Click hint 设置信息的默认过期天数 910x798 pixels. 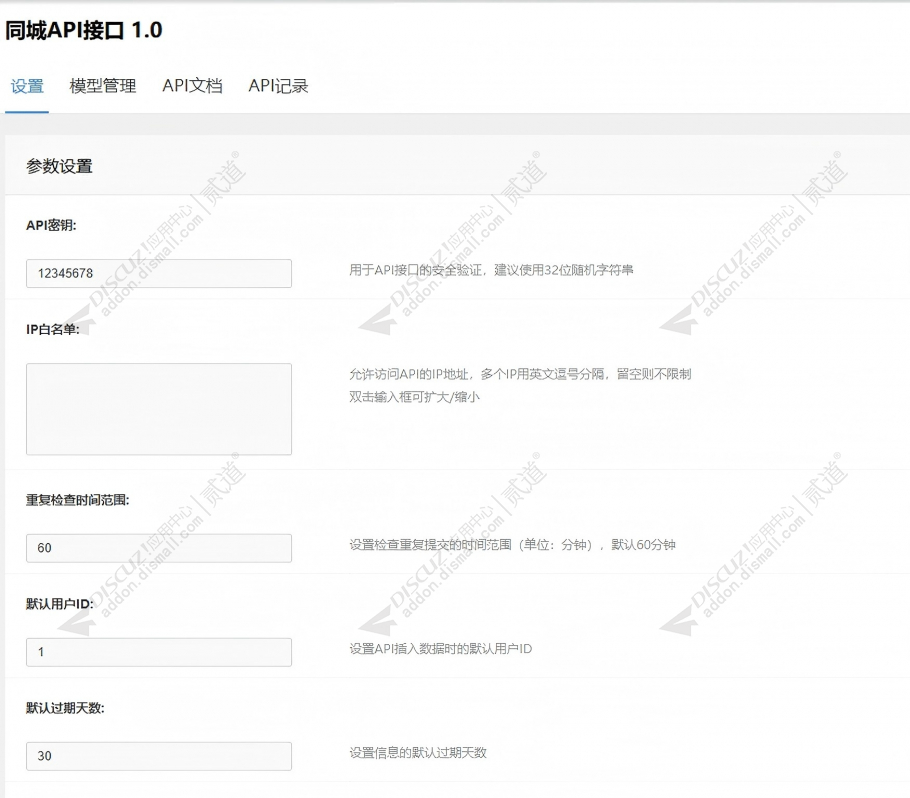pyautogui.click(x=418, y=753)
